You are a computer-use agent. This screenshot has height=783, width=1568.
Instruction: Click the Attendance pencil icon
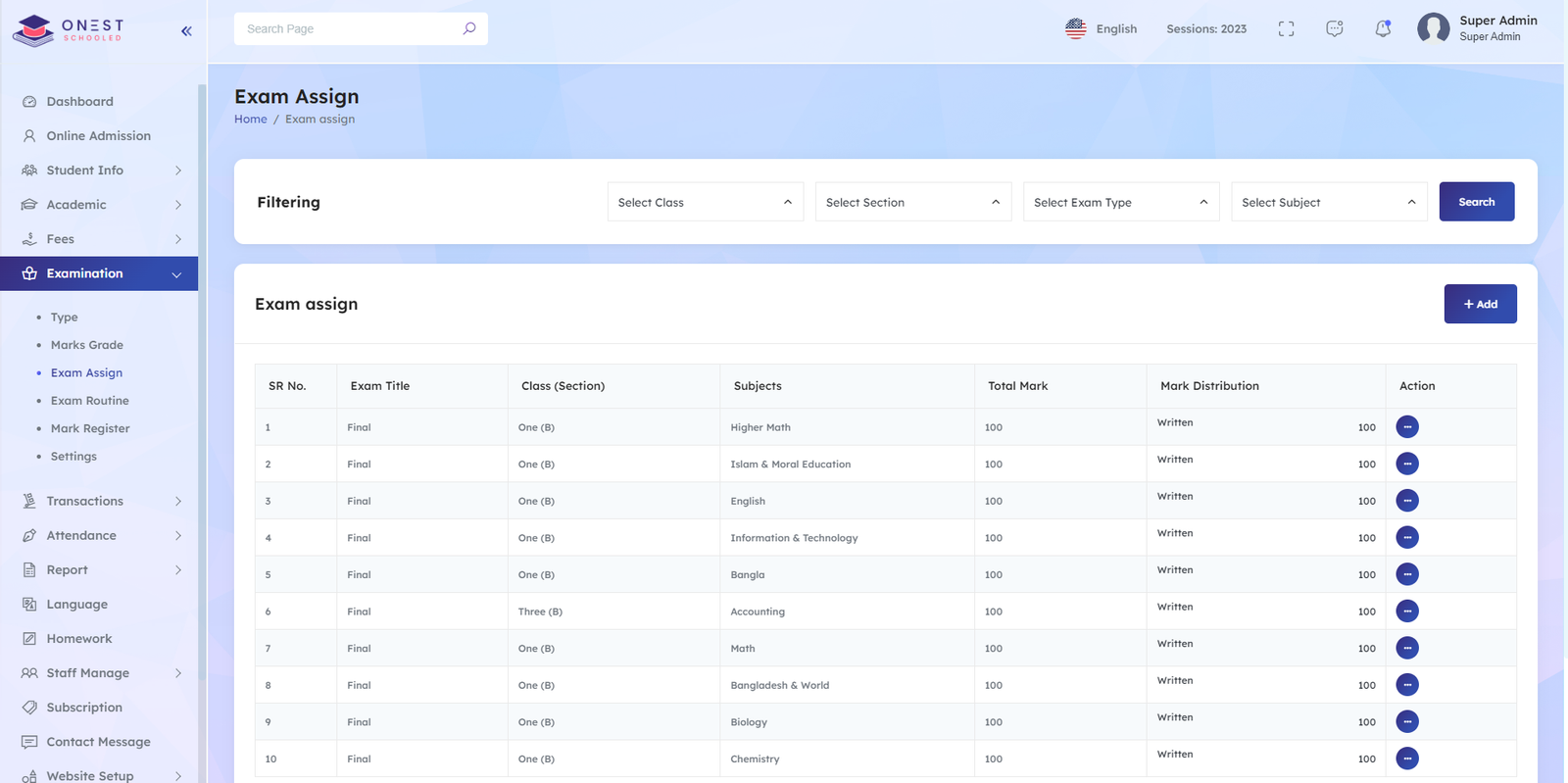click(x=29, y=535)
